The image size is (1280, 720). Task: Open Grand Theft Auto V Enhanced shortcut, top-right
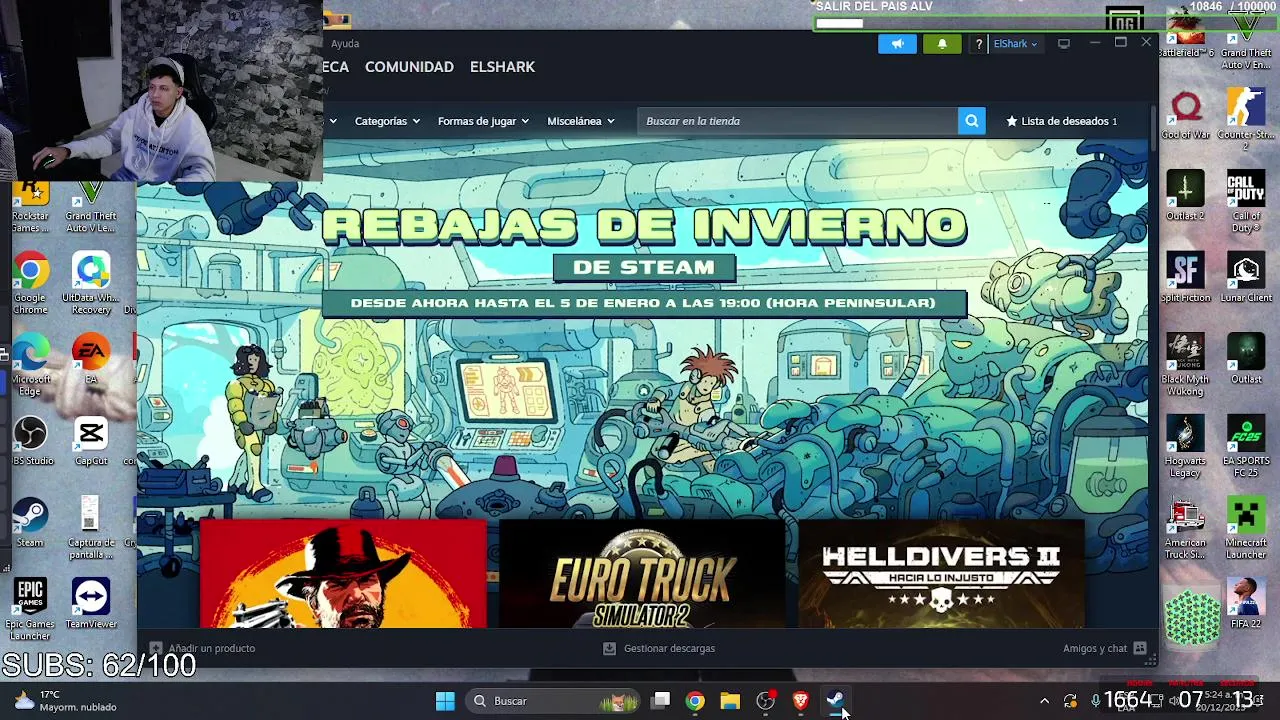point(1246,38)
